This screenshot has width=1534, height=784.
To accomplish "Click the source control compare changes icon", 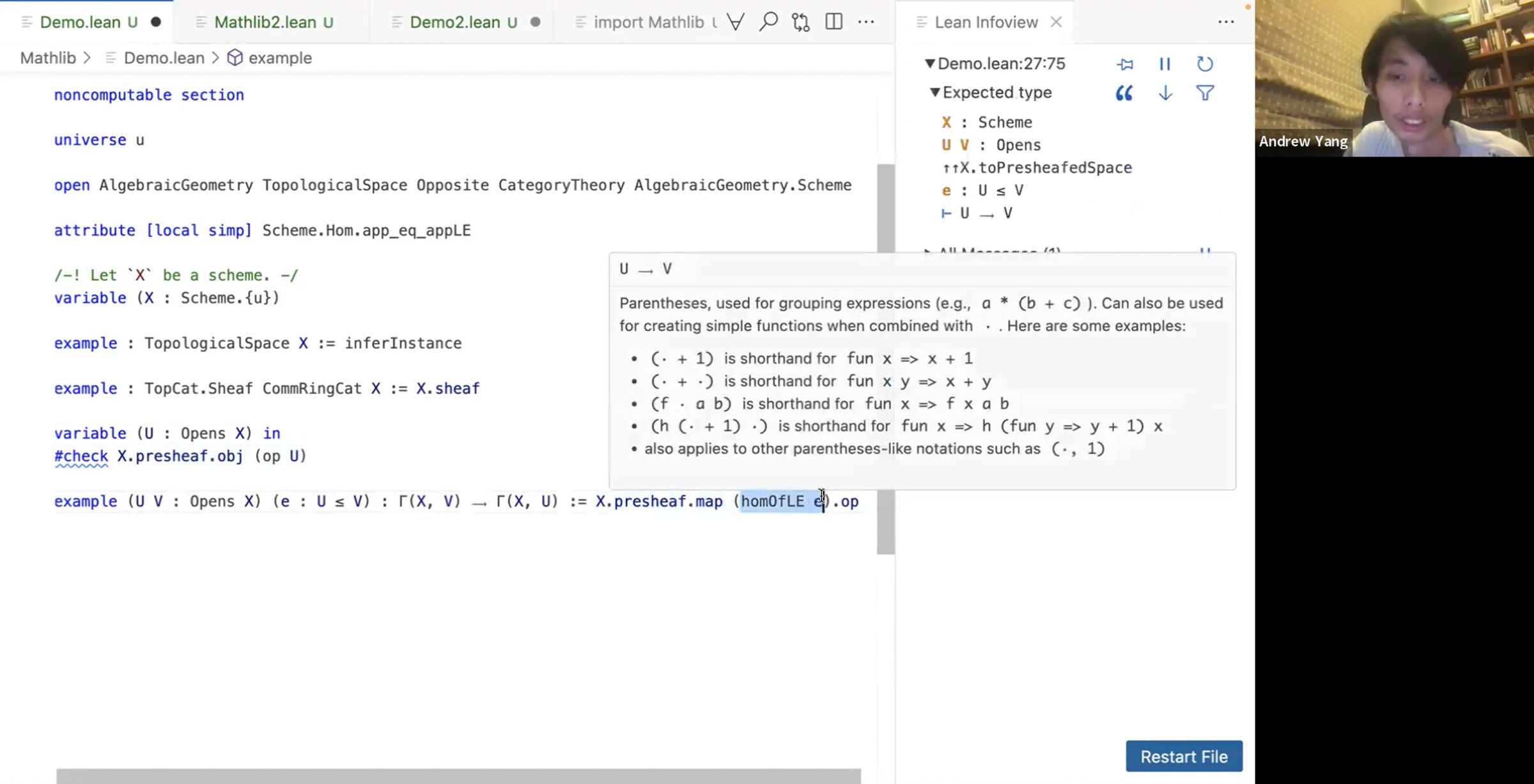I will [x=800, y=22].
